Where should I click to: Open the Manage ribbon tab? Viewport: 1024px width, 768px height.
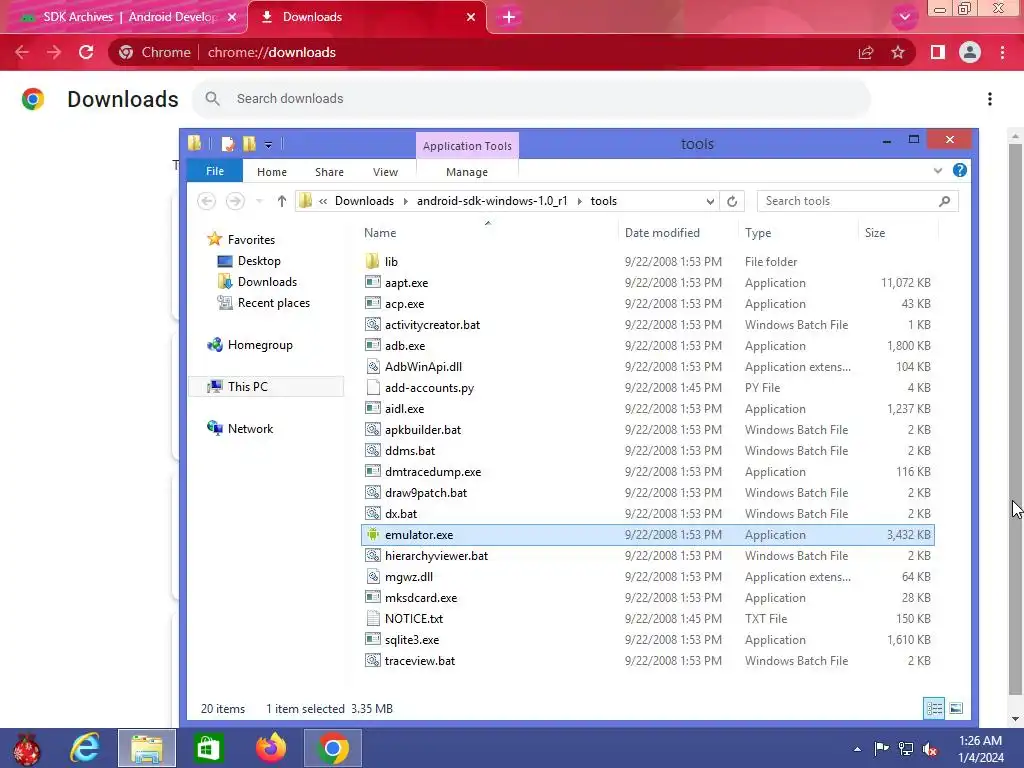click(467, 172)
